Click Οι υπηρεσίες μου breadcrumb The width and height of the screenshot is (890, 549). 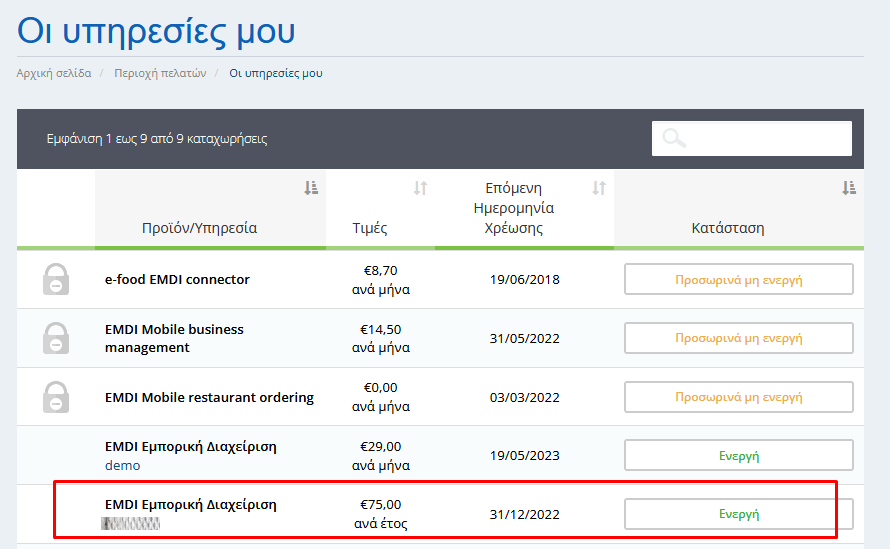(276, 73)
